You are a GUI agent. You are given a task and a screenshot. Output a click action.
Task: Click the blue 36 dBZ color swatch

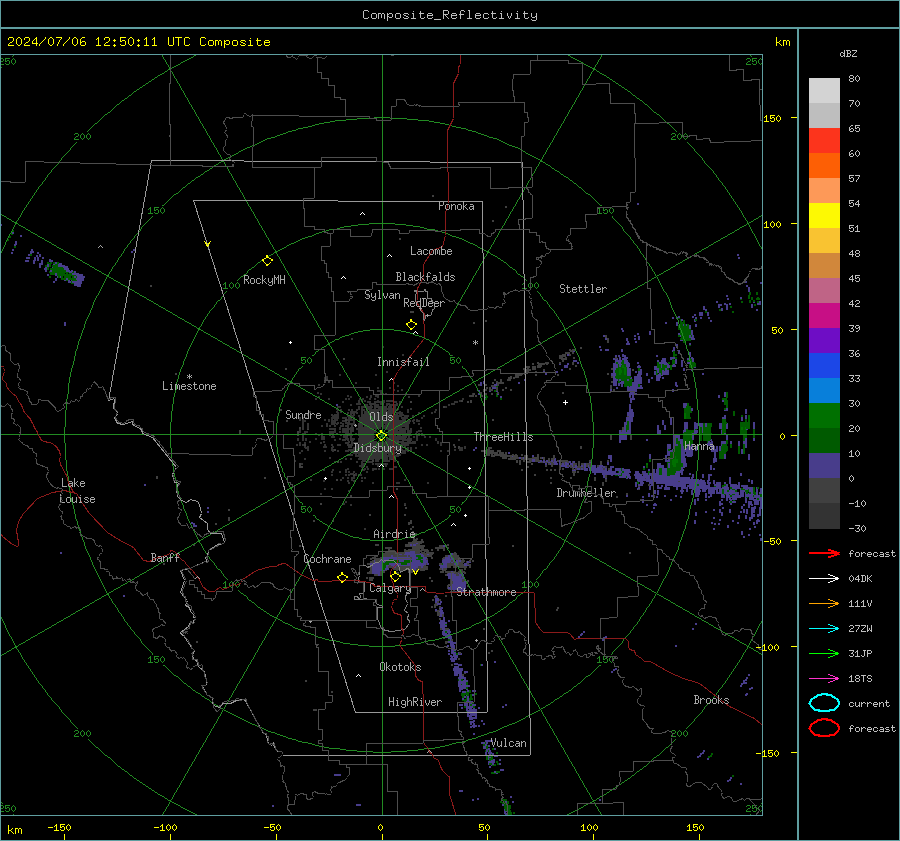pyautogui.click(x=824, y=365)
